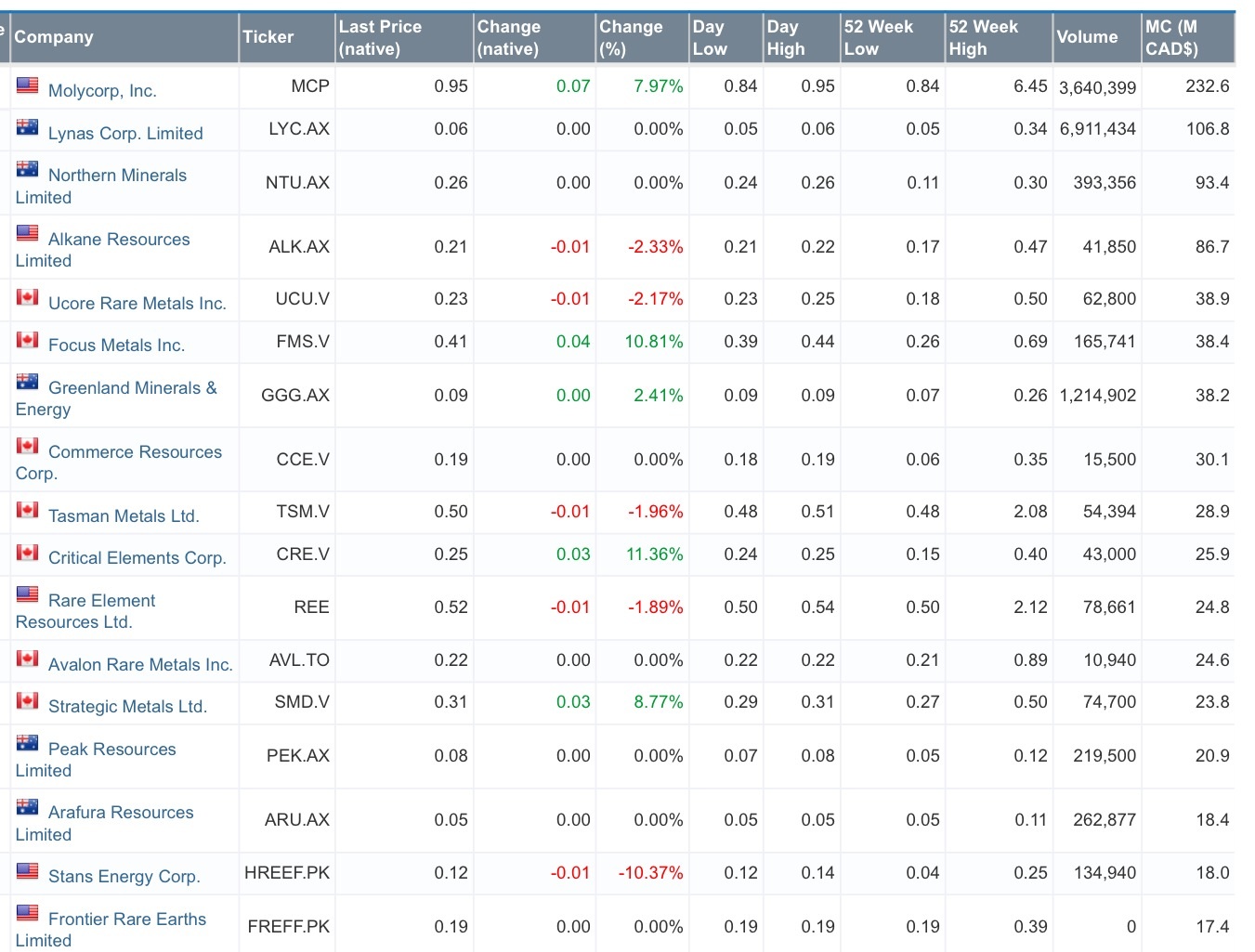This screenshot has height=952, width=1255.
Task: Click the US flag beside Stans Energy Corp.
Action: [x=27, y=870]
